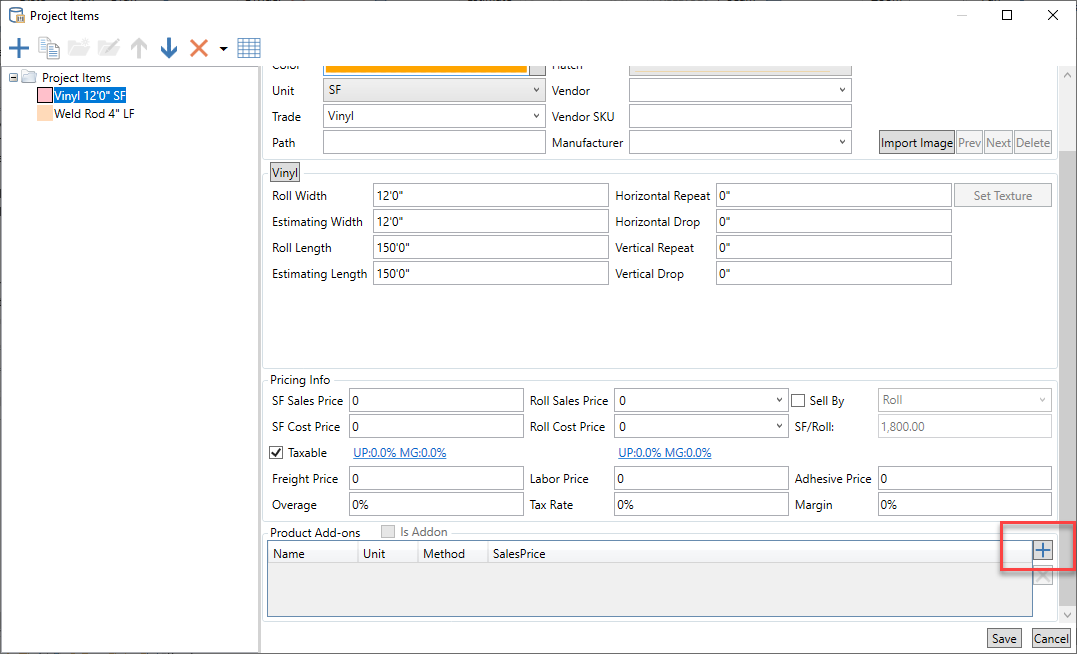Duplicate the selected item using copy icon
The image size is (1077, 654).
[49, 48]
